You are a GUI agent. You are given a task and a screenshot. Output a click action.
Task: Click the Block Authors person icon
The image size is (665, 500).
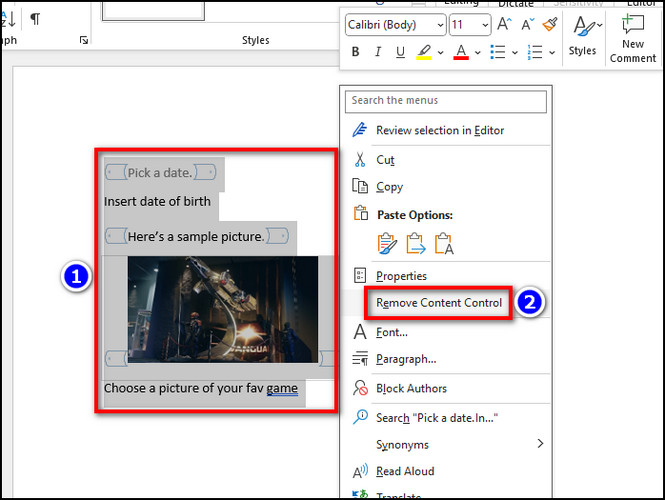(360, 388)
